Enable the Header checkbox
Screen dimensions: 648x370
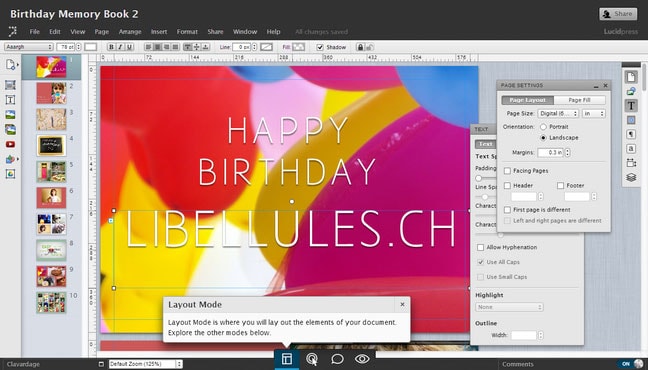[x=507, y=186]
